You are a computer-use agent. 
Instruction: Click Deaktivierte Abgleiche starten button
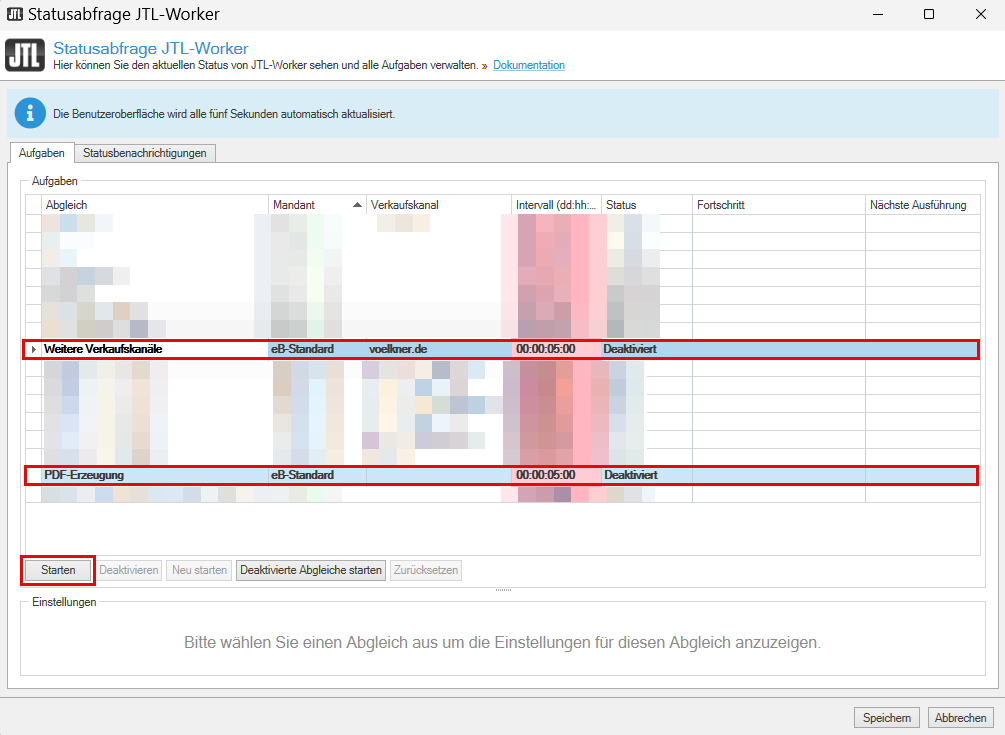[x=310, y=570]
